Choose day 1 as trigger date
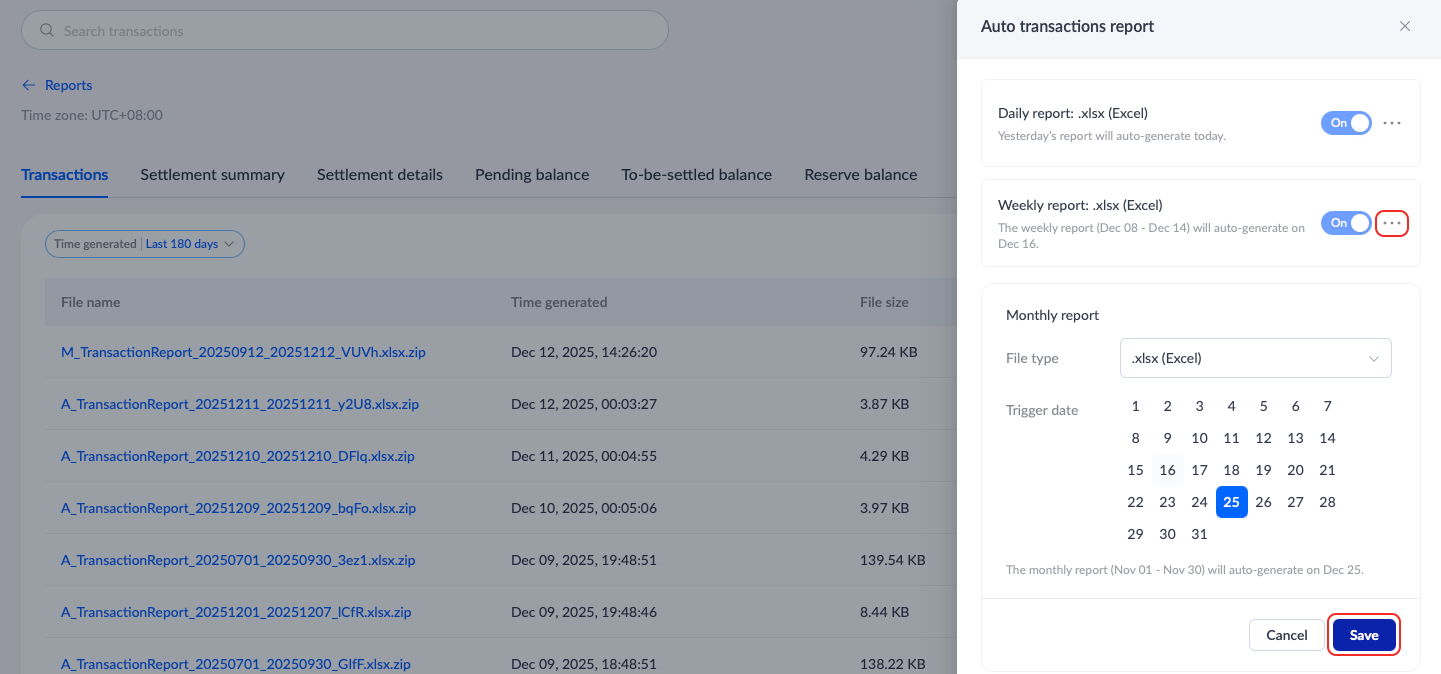Screen dimensions: 1441x674 click(1135, 406)
